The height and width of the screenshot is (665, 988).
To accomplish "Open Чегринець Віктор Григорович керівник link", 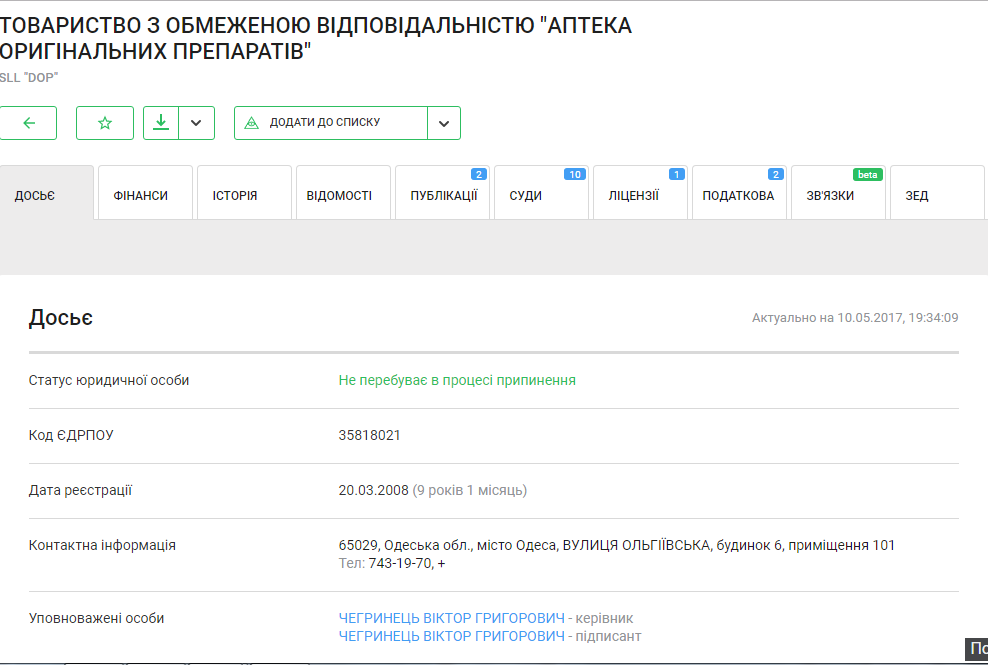I will click(x=451, y=618).
